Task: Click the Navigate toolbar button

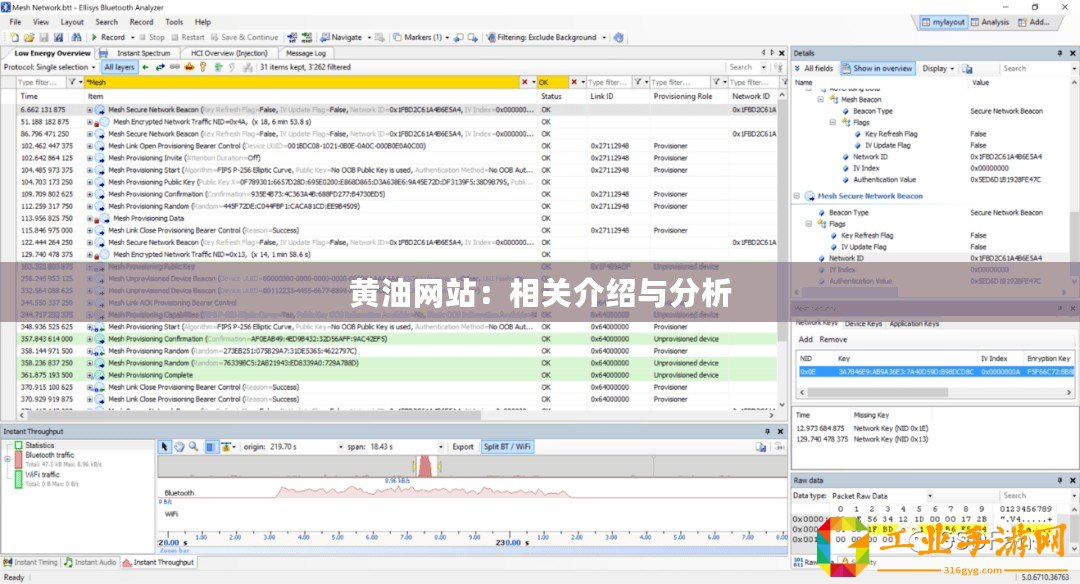Action: click(x=342, y=37)
